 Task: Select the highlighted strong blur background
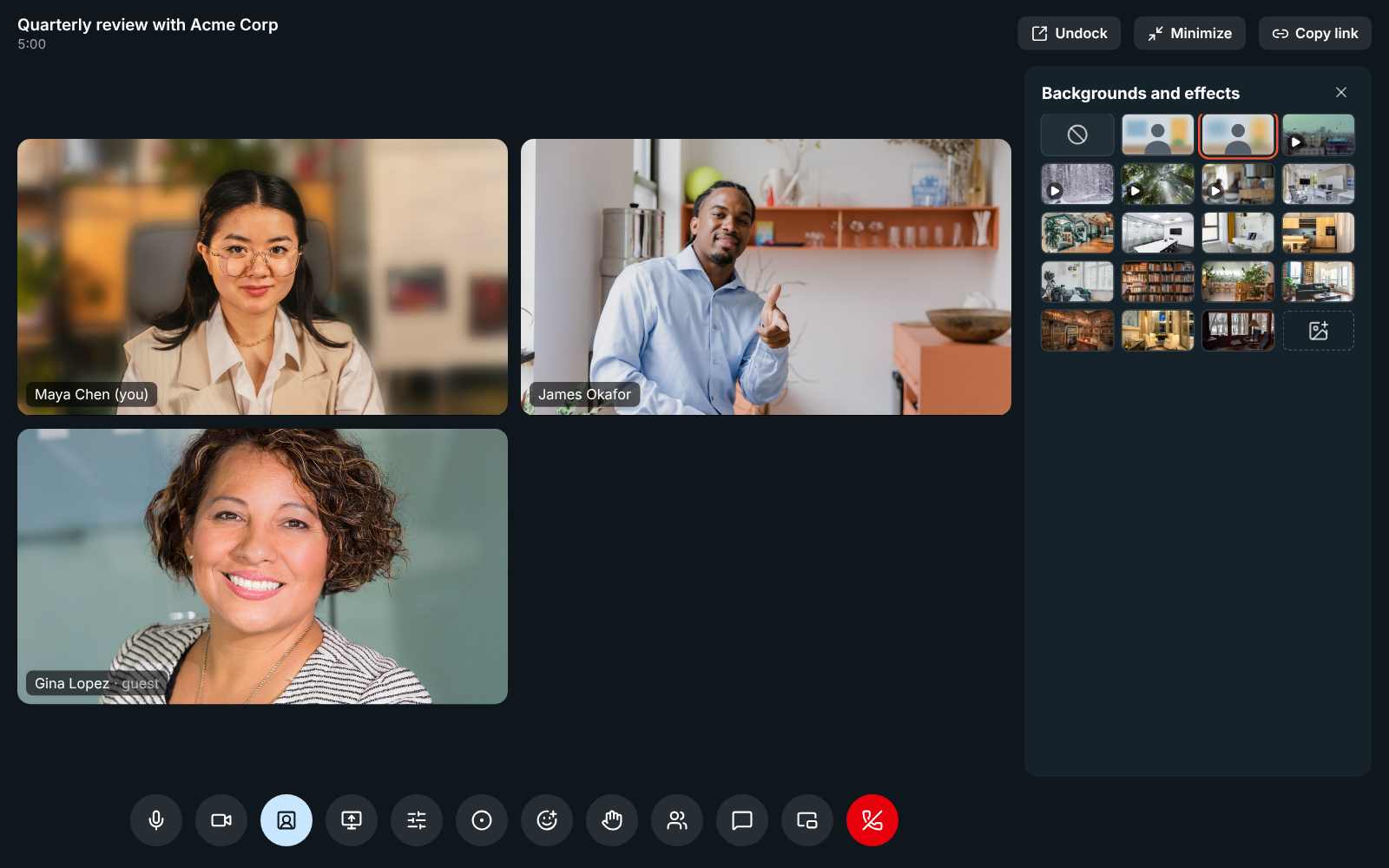pyautogui.click(x=1238, y=135)
